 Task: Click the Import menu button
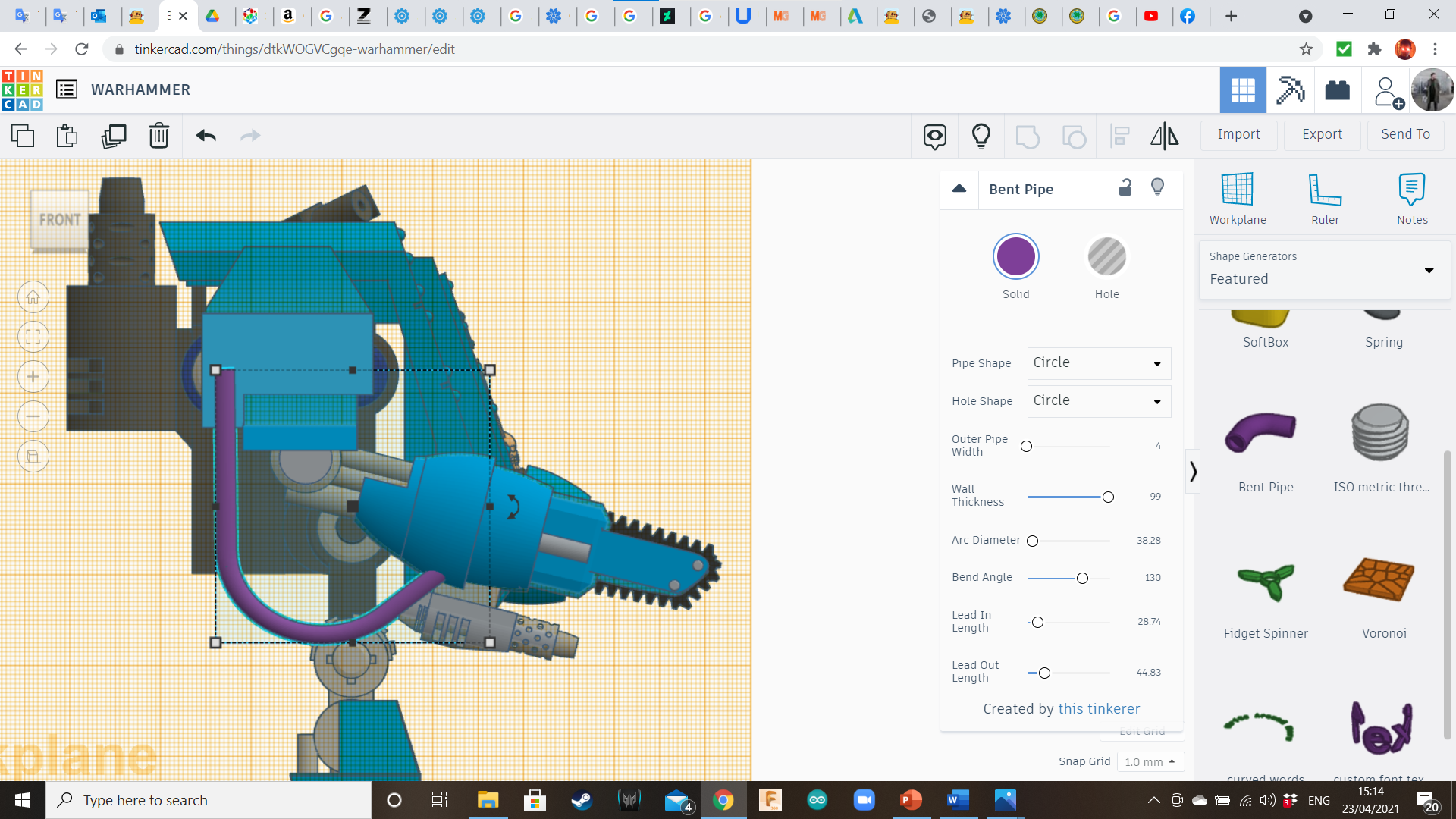[x=1238, y=134]
